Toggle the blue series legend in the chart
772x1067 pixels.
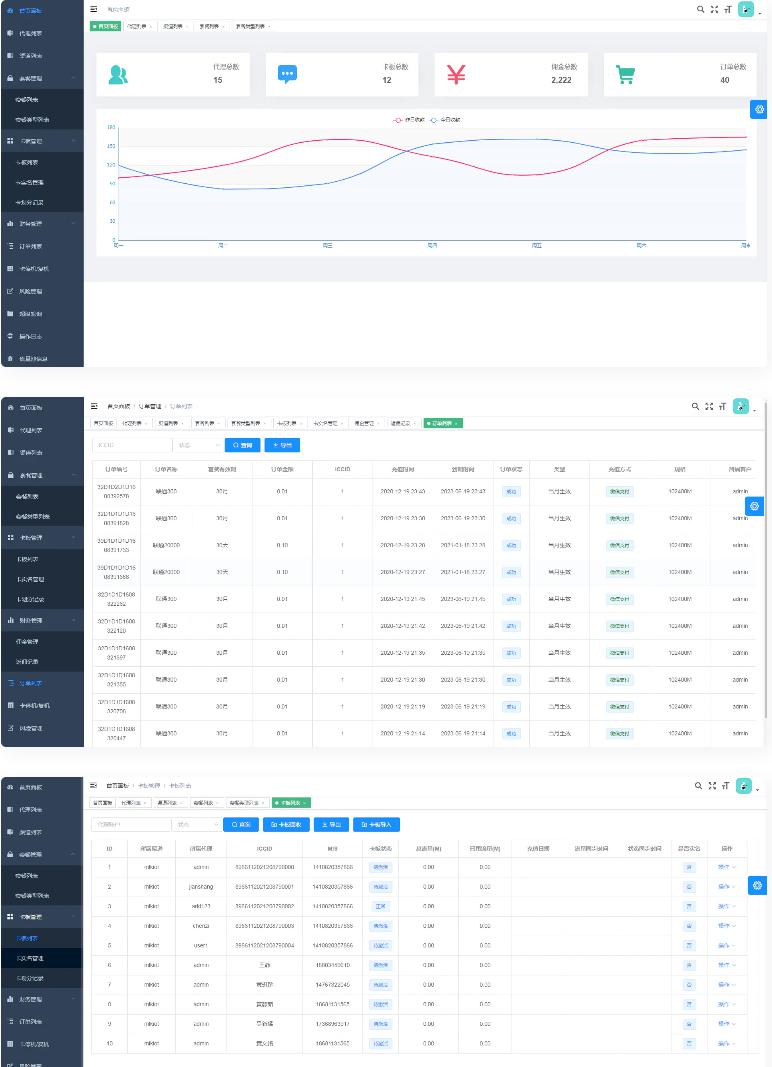[445, 120]
